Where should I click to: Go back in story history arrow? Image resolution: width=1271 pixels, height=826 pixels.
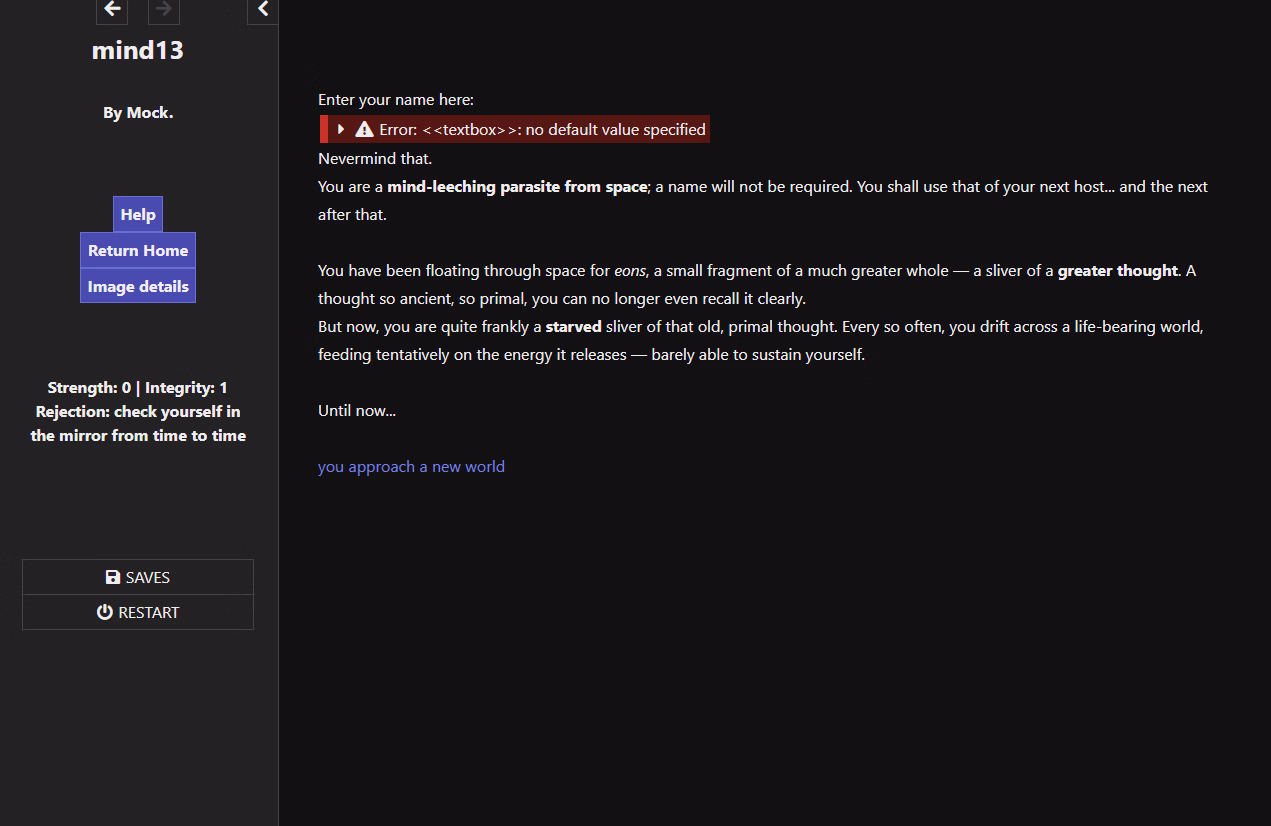[x=112, y=9]
